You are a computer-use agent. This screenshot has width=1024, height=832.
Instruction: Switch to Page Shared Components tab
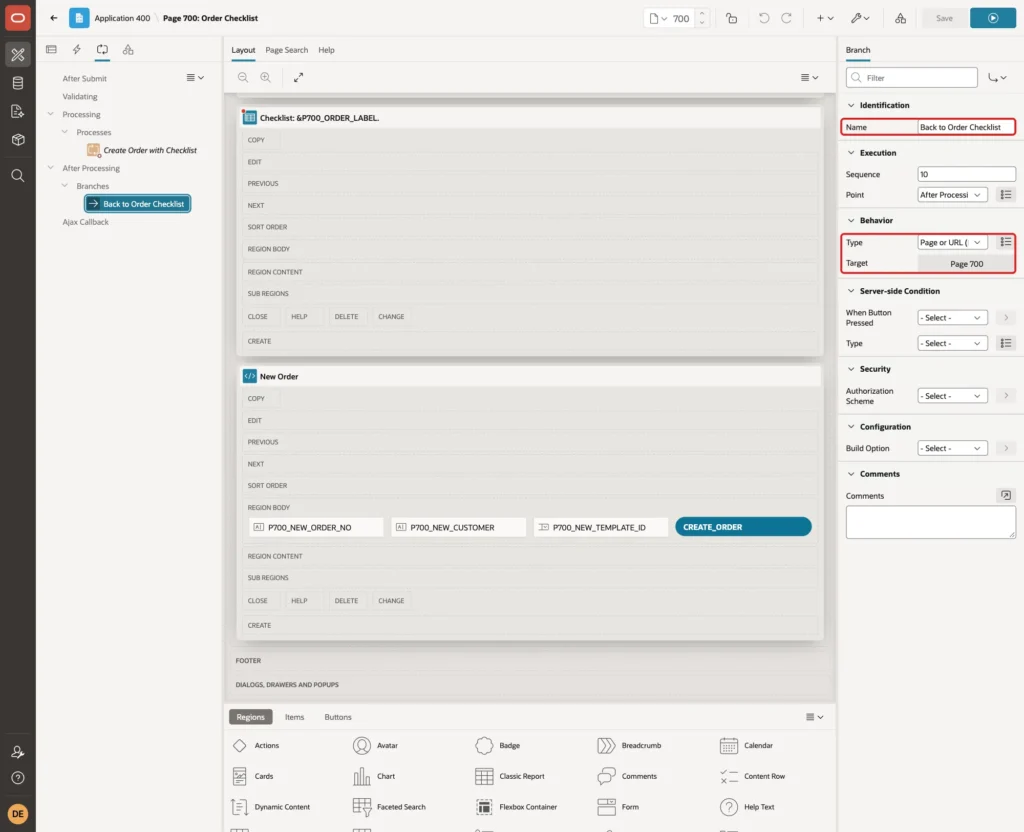(x=128, y=50)
